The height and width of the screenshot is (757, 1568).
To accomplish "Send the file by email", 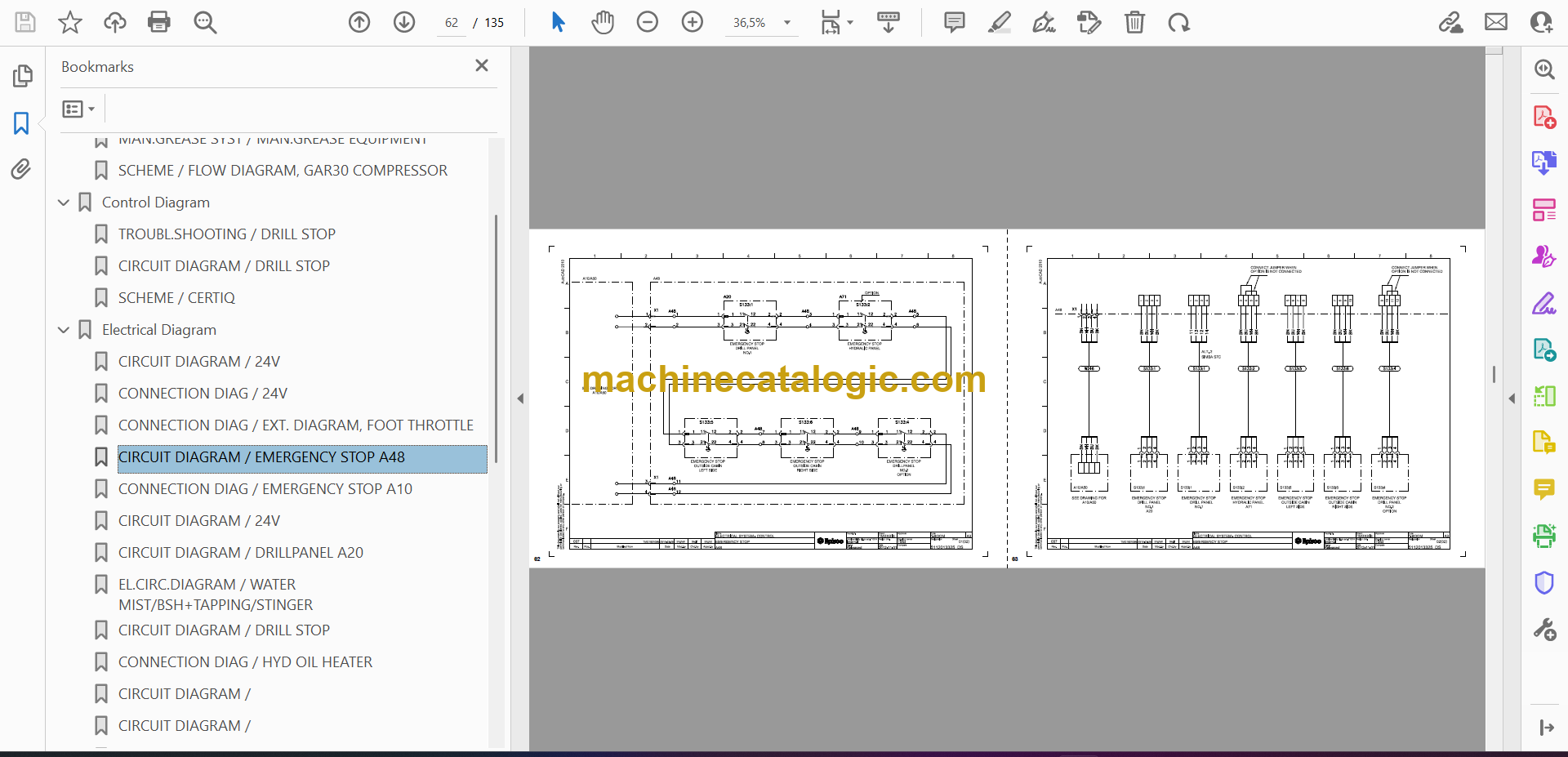I will pyautogui.click(x=1496, y=22).
